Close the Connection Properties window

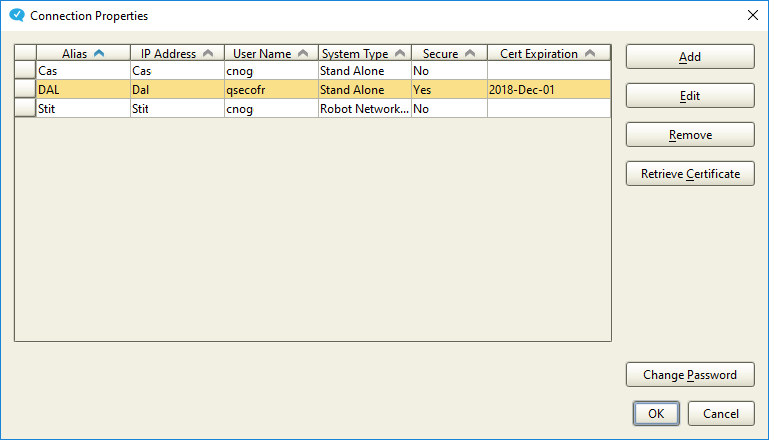click(752, 16)
